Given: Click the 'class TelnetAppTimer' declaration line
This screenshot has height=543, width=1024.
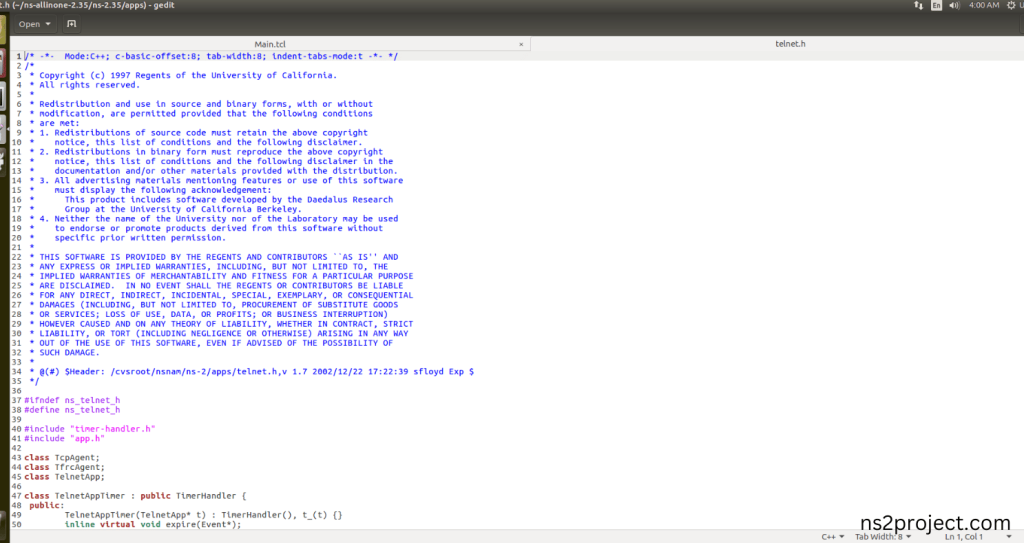Looking at the screenshot, I should pyautogui.click(x=135, y=496).
